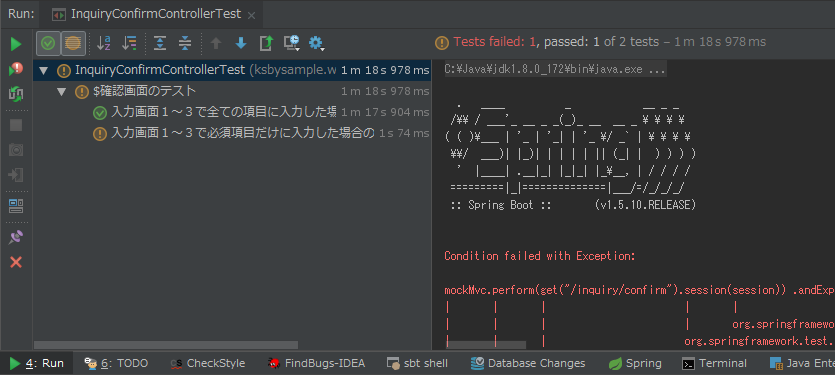Collapse the $確認画面のテスト node
The image size is (835, 375).
click(61, 92)
